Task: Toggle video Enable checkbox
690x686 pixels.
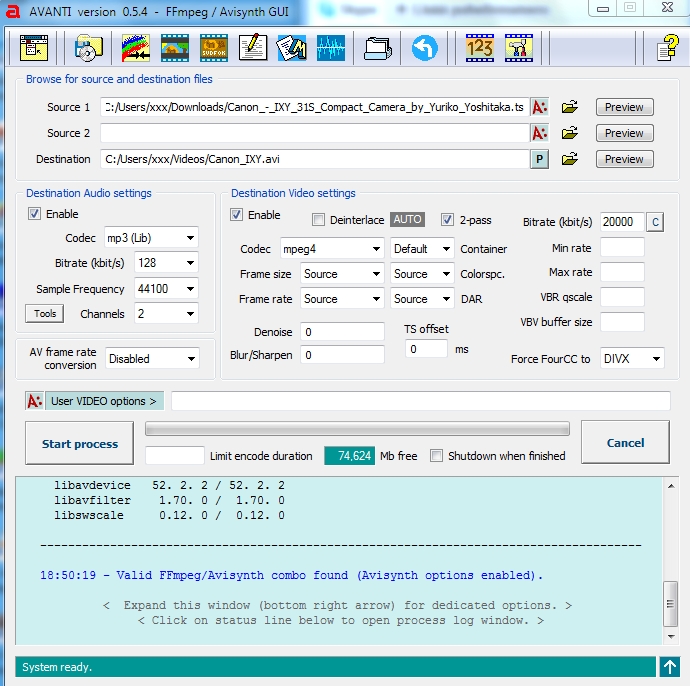Action: (x=236, y=215)
